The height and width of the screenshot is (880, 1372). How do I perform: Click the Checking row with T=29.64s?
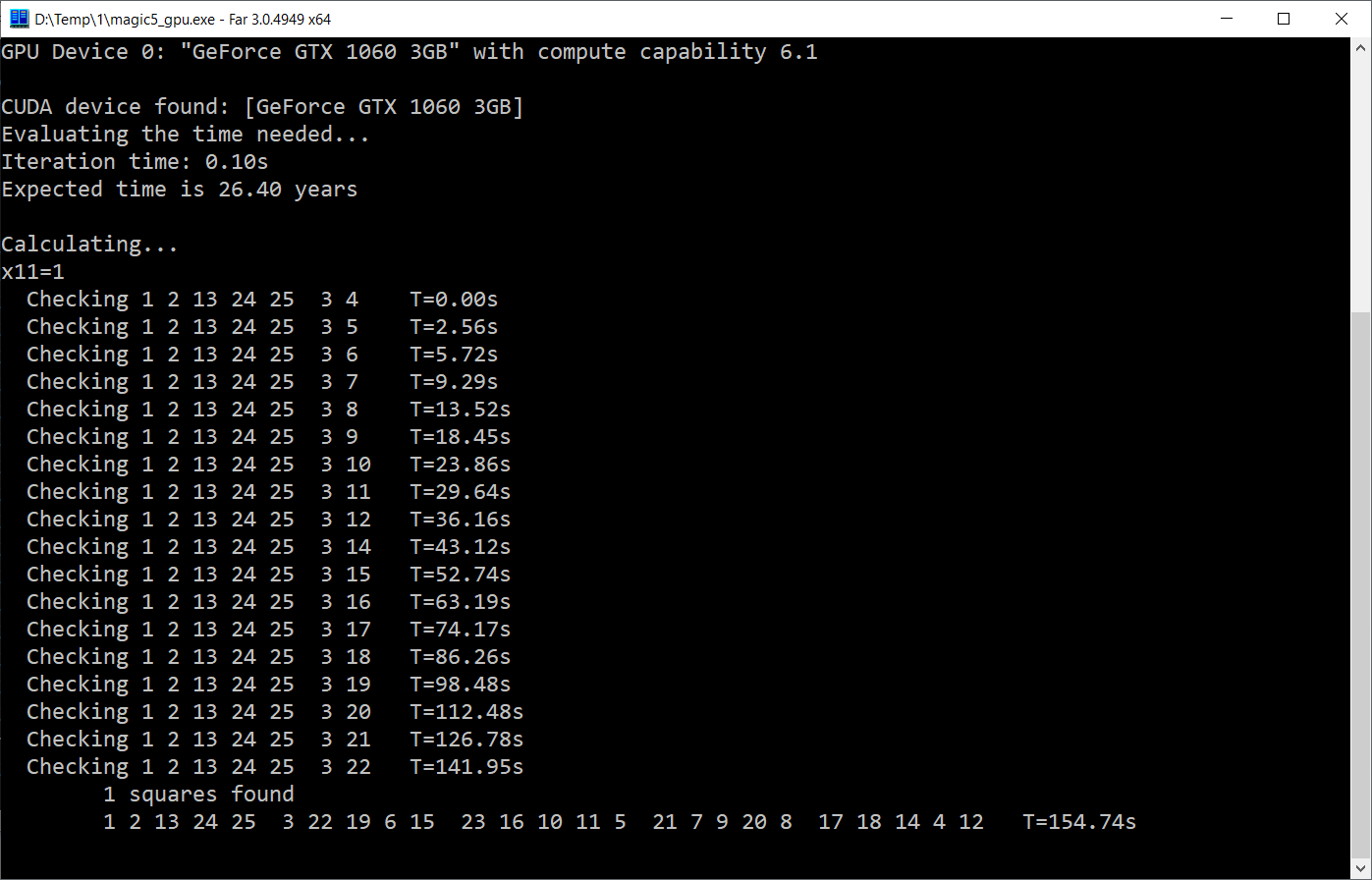click(269, 492)
